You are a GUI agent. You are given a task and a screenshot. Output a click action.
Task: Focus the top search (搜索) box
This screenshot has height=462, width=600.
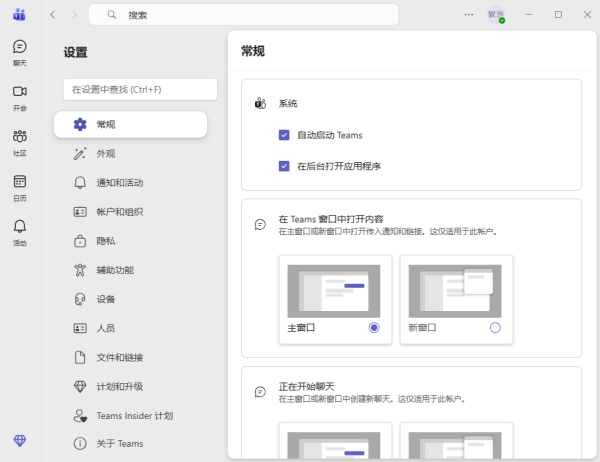tap(244, 15)
